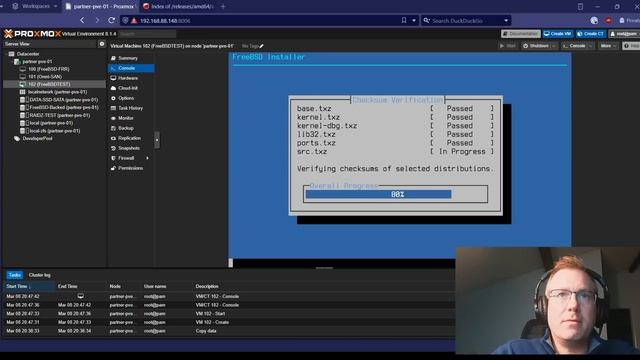The width and height of the screenshot is (640, 360).
Task: Select VM 102 (FreeBSDTEST) in tree
Action: pos(49,84)
